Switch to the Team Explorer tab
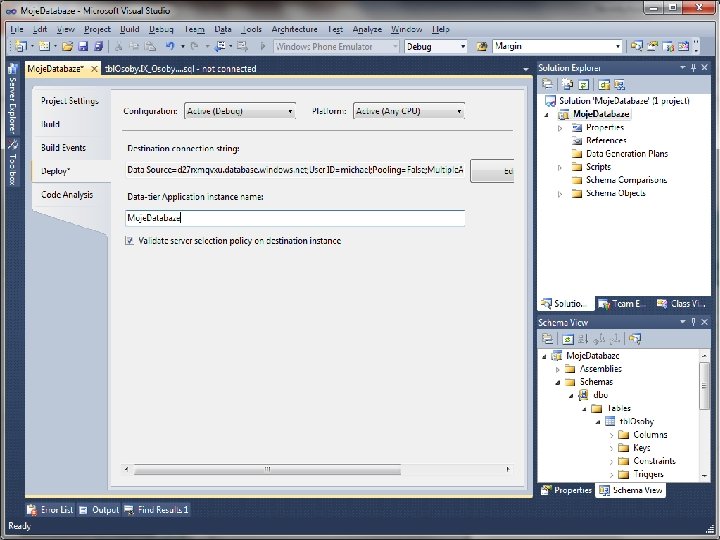 click(623, 304)
